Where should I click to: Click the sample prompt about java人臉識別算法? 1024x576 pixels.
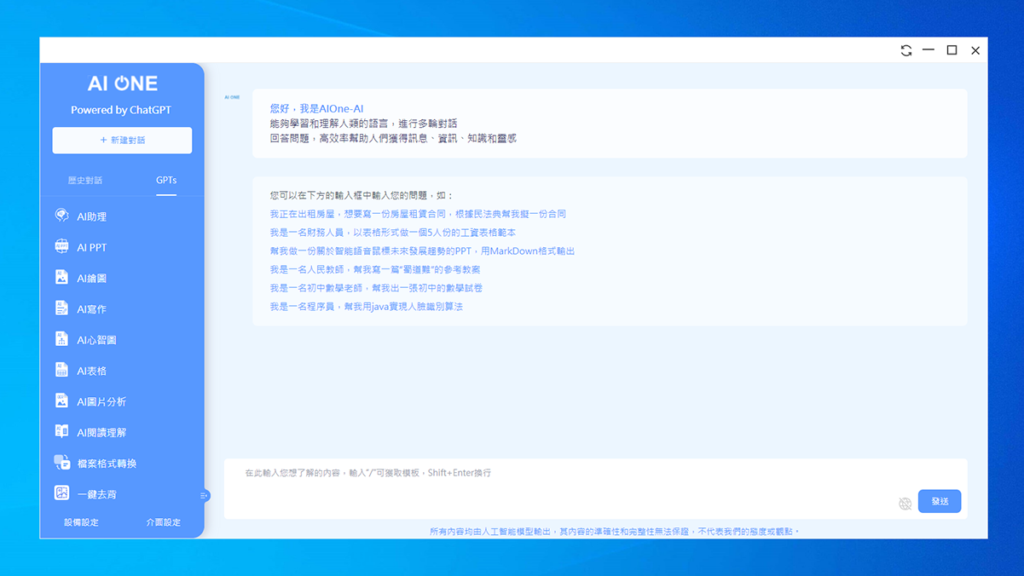coord(366,307)
